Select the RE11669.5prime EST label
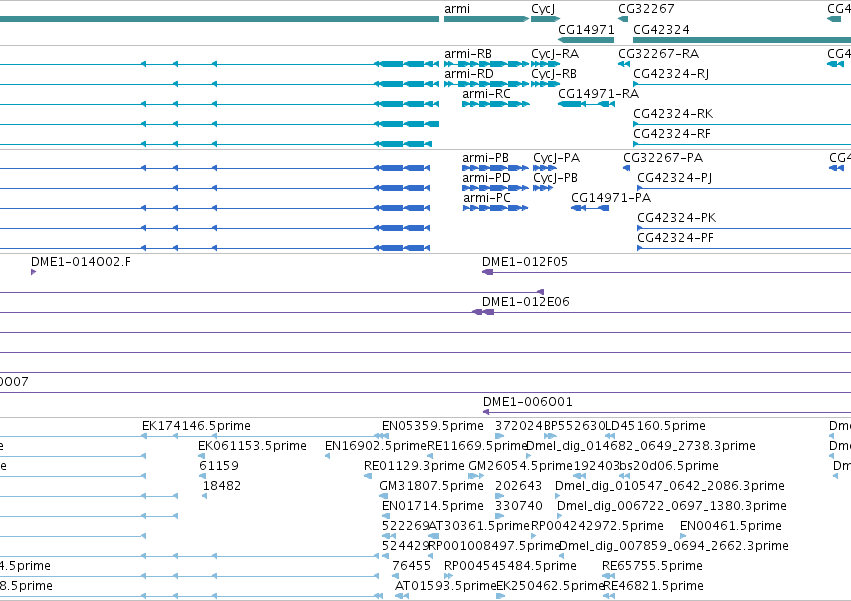Viewport: 851px width, 601px height. pyautogui.click(x=477, y=446)
